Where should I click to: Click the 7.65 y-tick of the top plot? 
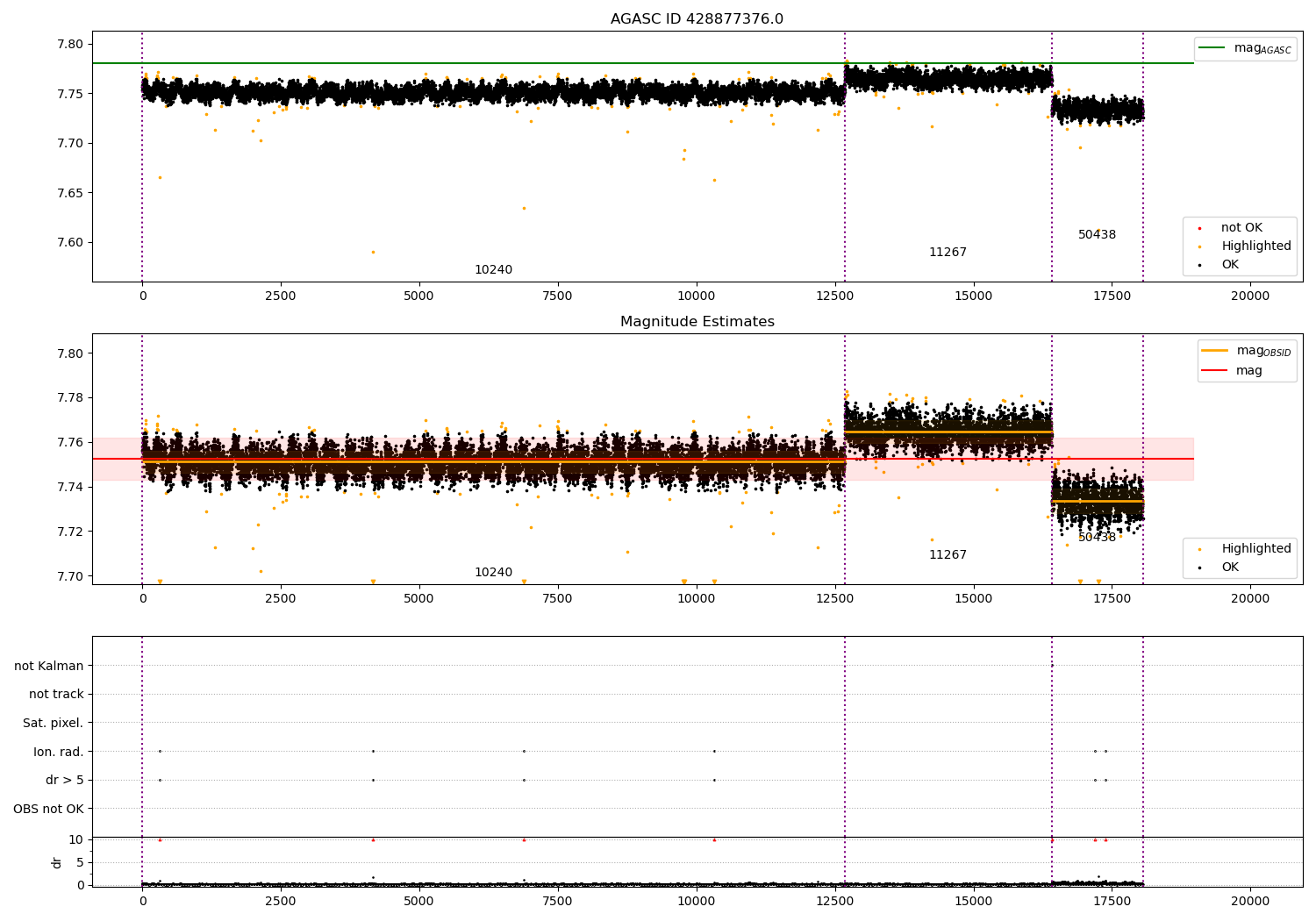(x=70, y=193)
